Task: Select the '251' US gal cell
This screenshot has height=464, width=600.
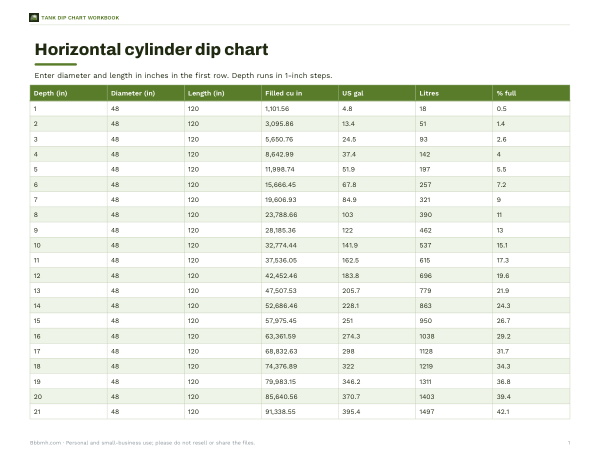Action: click(x=377, y=321)
